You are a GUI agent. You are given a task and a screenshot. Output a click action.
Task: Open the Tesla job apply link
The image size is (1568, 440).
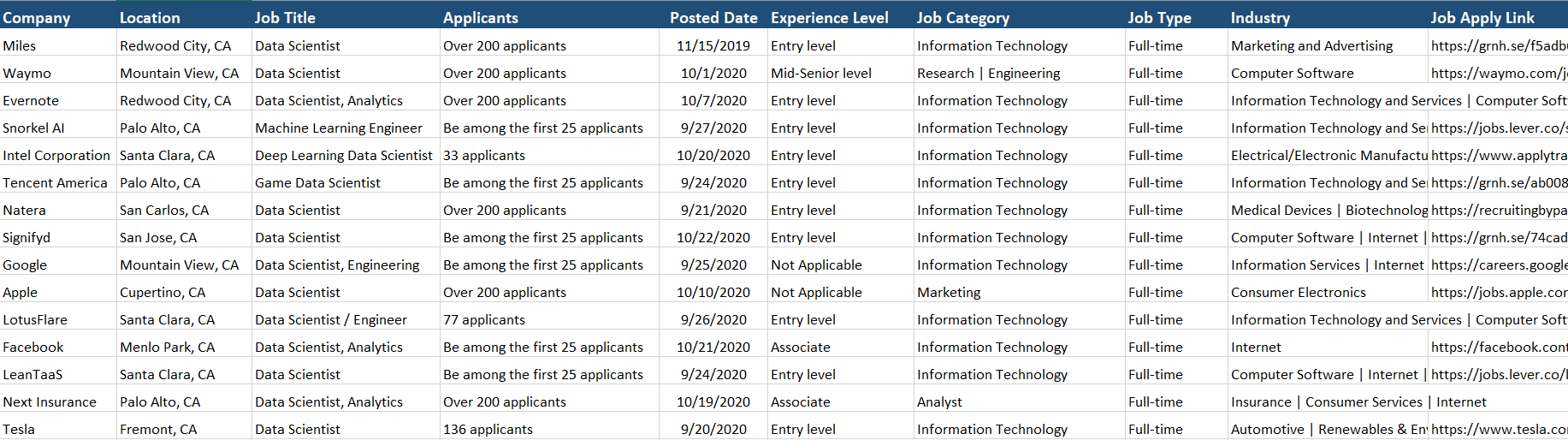[1499, 429]
